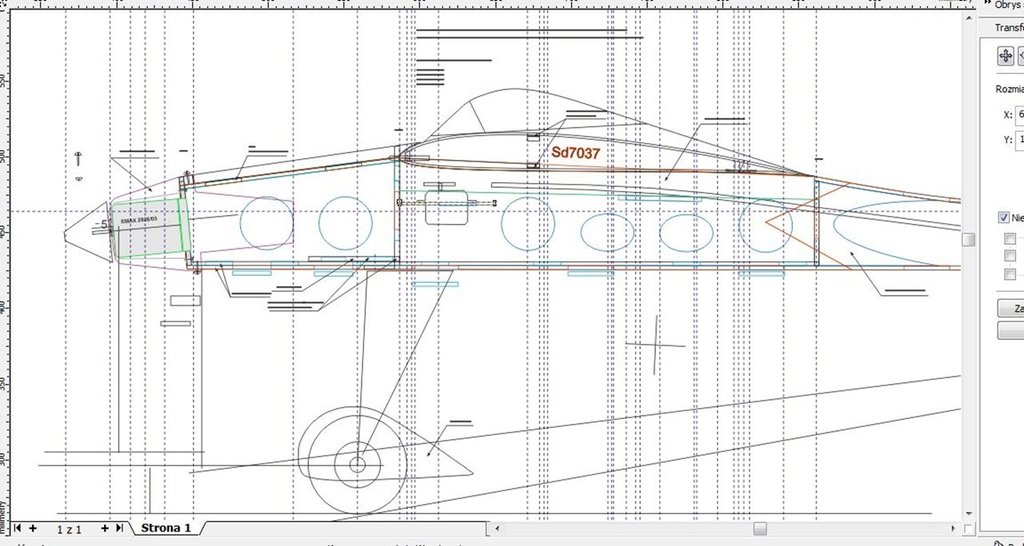Image resolution: width=1024 pixels, height=546 pixels.
Task: Open the '1 z 1' page counter
Action: point(69,528)
